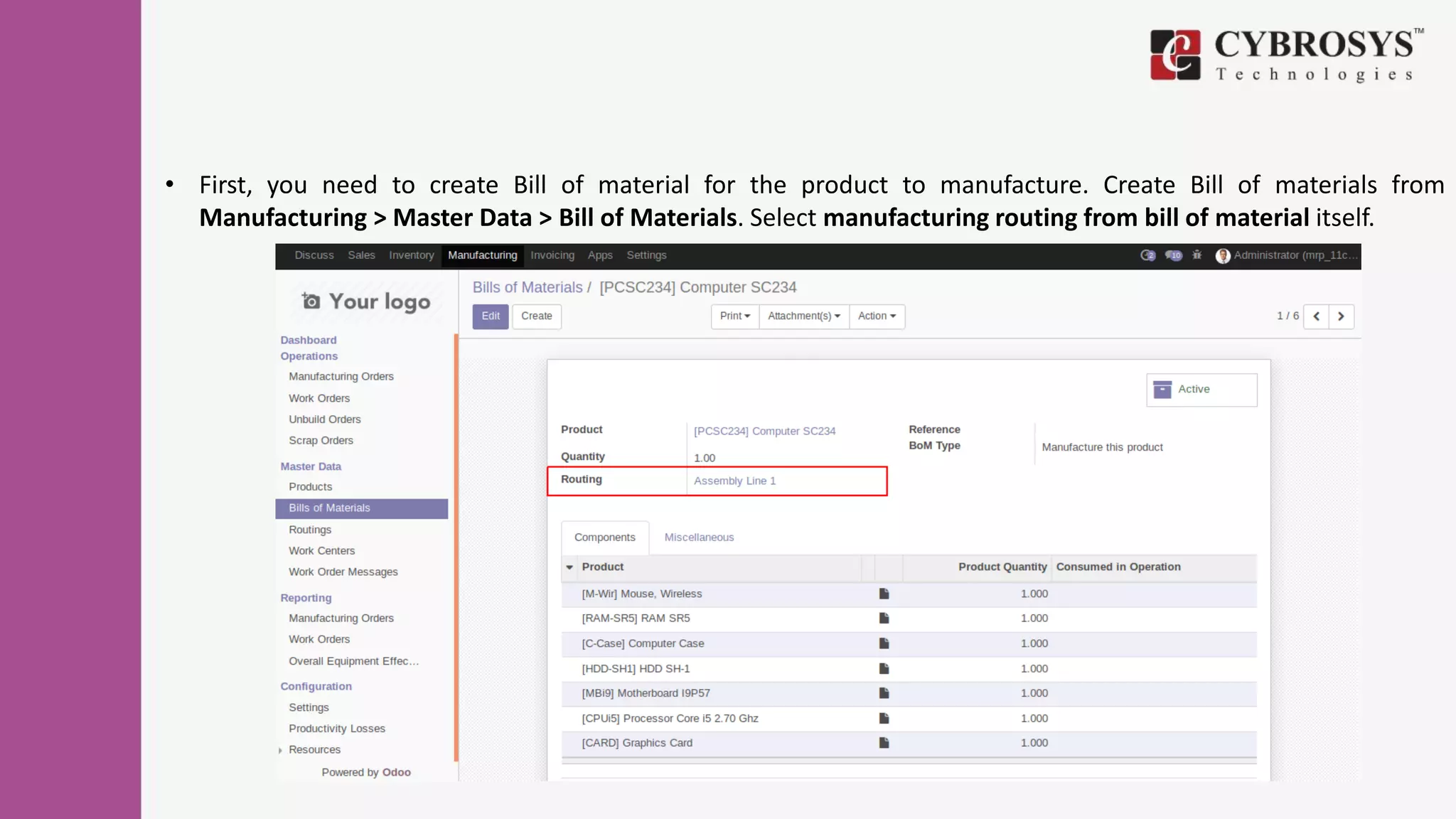Select the [RAM-SR5] RAM SR5 row
1456x819 pixels.
(909, 619)
